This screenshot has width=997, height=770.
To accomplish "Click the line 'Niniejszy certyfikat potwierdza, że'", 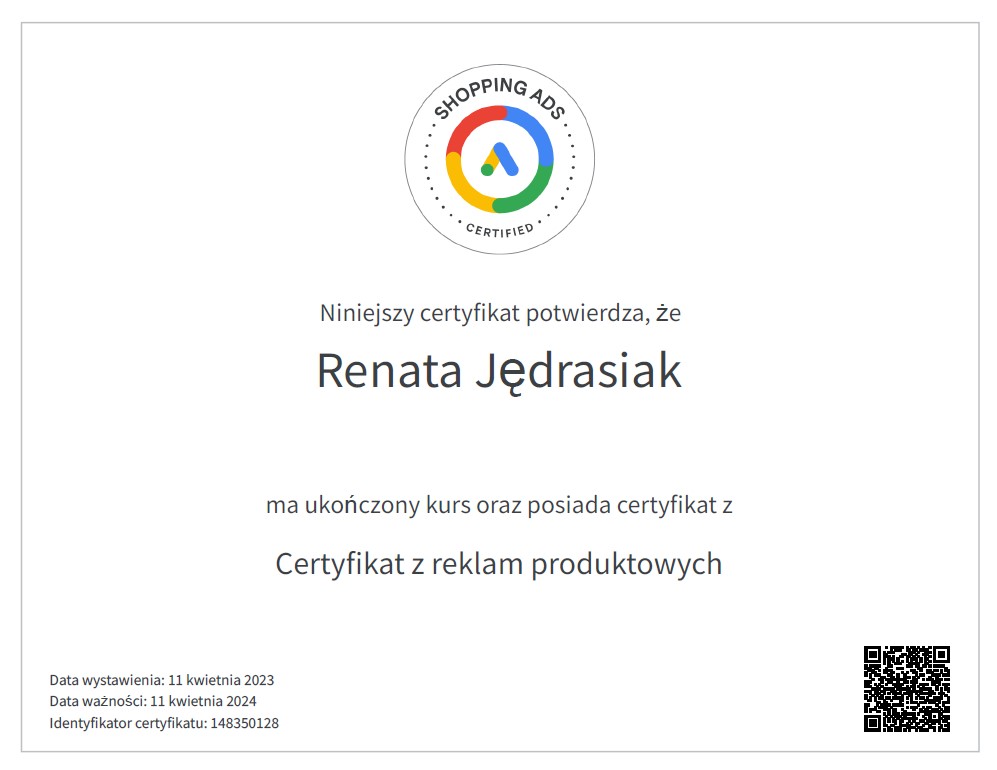I will tap(500, 313).
